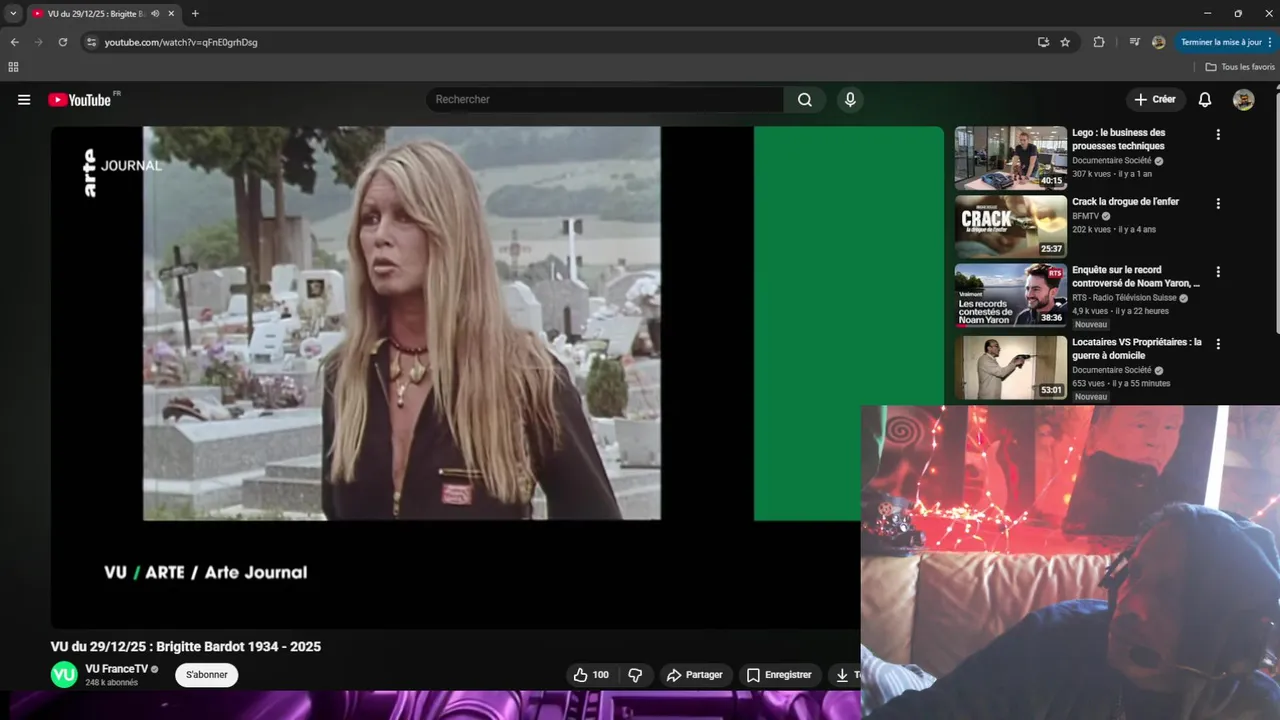Screen dimensions: 1280x720
Task: Select the Documentaire Société channel under Lego
Action: (1111, 161)
